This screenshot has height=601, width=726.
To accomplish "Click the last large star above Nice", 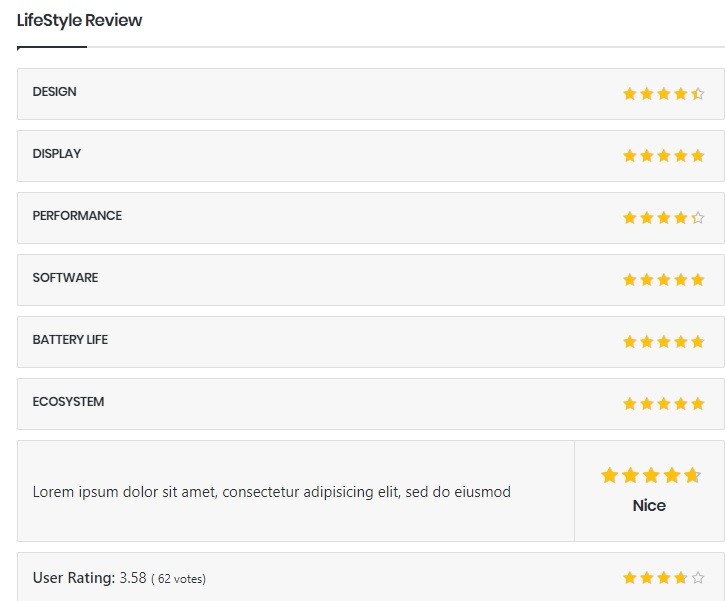I will tap(692, 476).
